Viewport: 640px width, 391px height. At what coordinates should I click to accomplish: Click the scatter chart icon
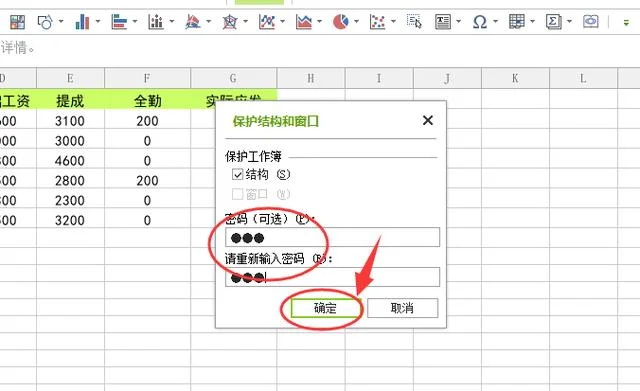[377, 22]
